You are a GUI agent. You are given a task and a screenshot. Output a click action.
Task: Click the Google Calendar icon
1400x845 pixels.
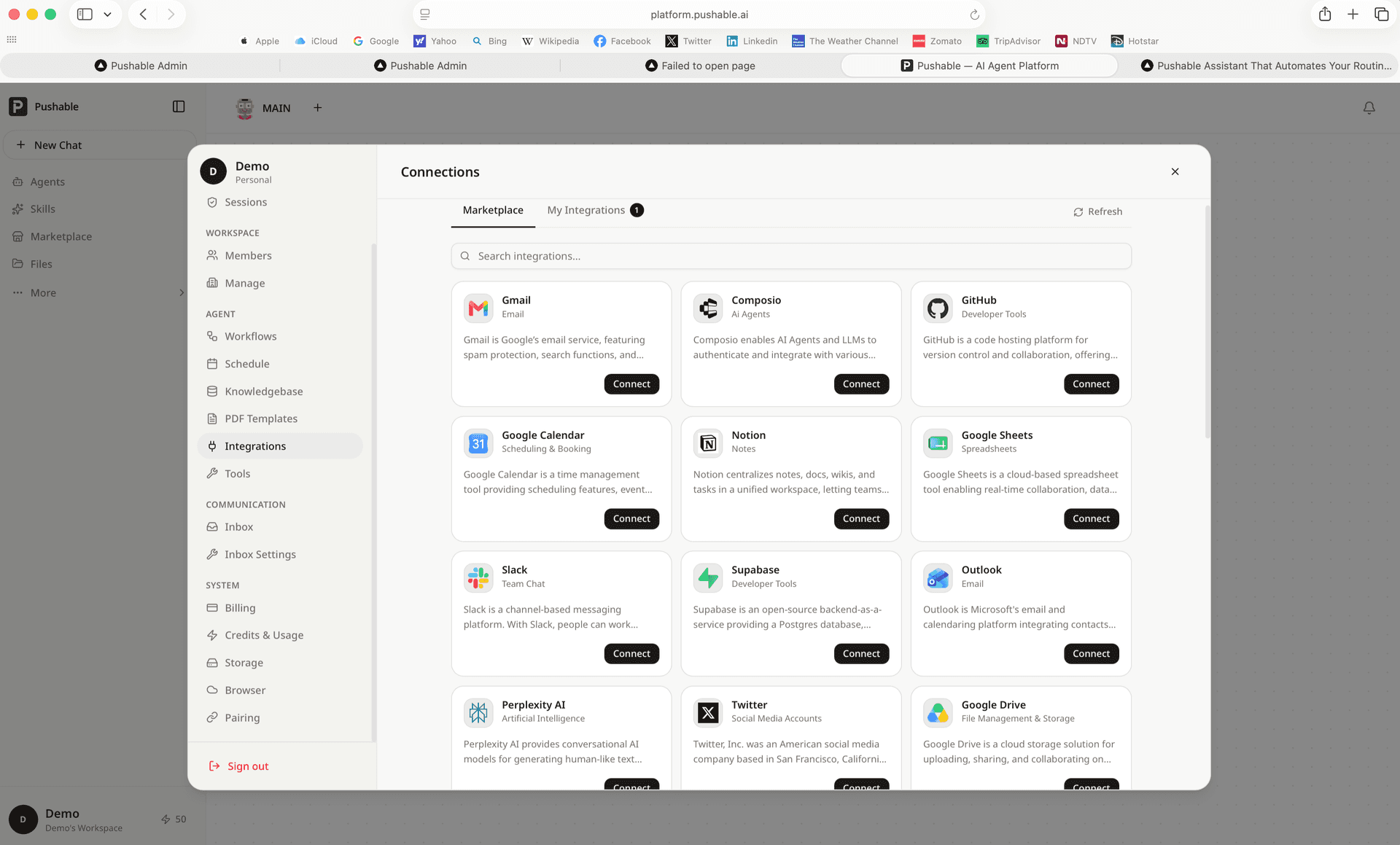478,443
